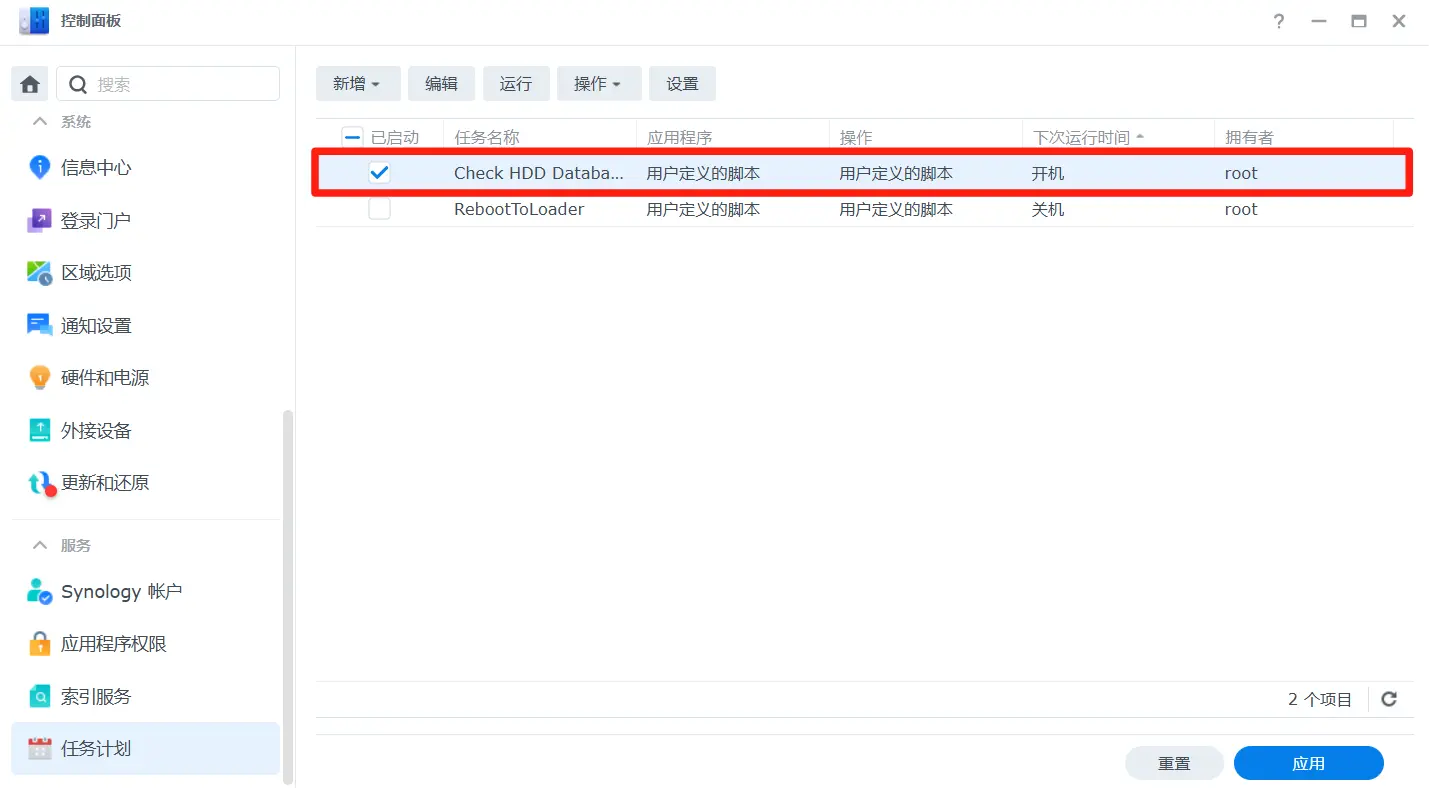Image resolution: width=1429 pixels, height=788 pixels.
Task: Disable the Check HDD Database task checkbox
Action: click(379, 173)
